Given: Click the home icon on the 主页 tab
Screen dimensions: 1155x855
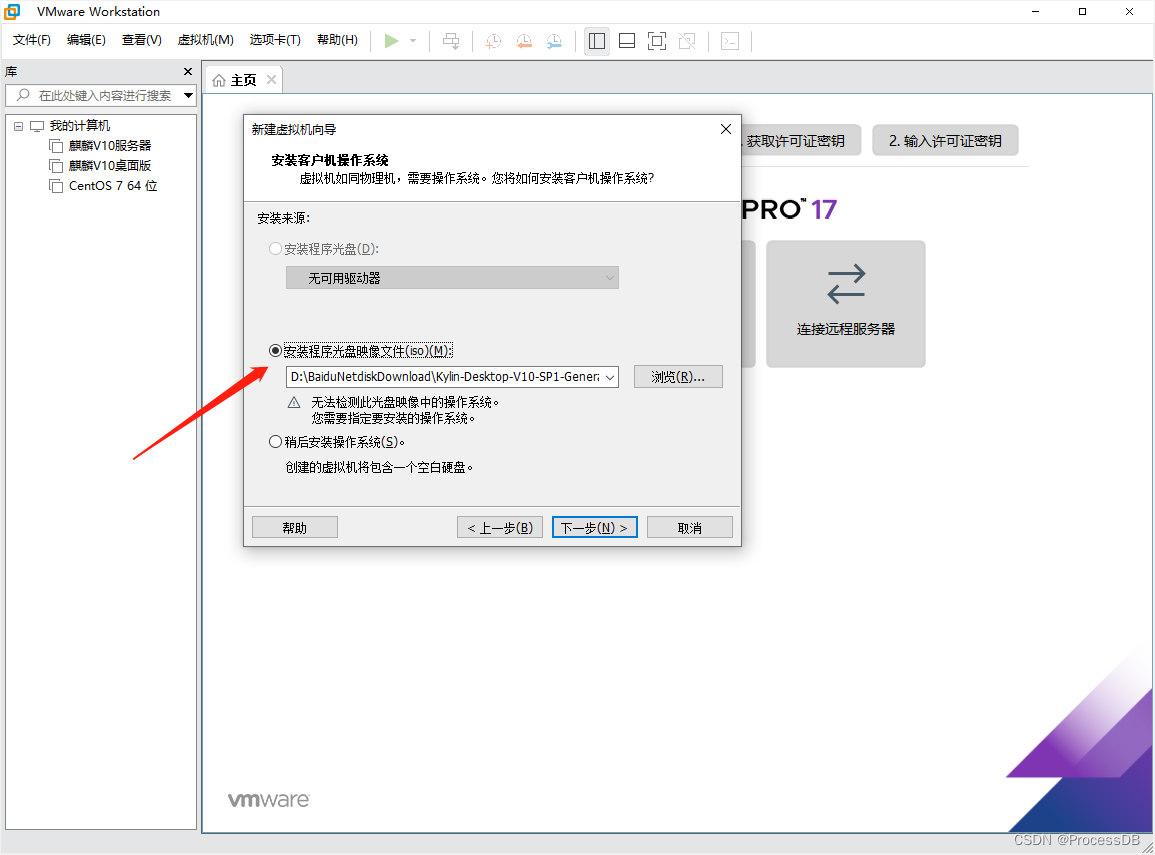Looking at the screenshot, I should [x=219, y=80].
